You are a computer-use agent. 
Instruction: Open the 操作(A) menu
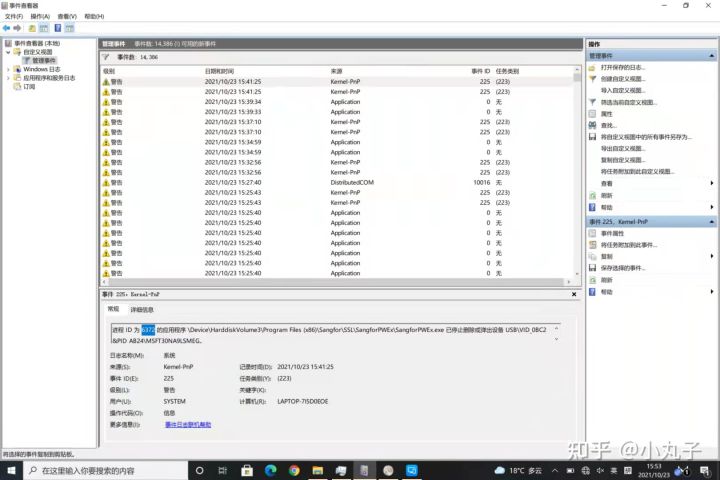[x=40, y=16]
